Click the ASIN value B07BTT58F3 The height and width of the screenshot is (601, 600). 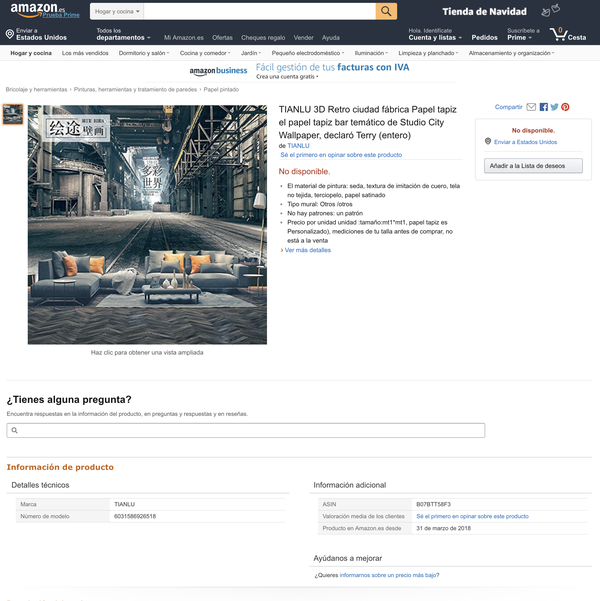click(434, 504)
